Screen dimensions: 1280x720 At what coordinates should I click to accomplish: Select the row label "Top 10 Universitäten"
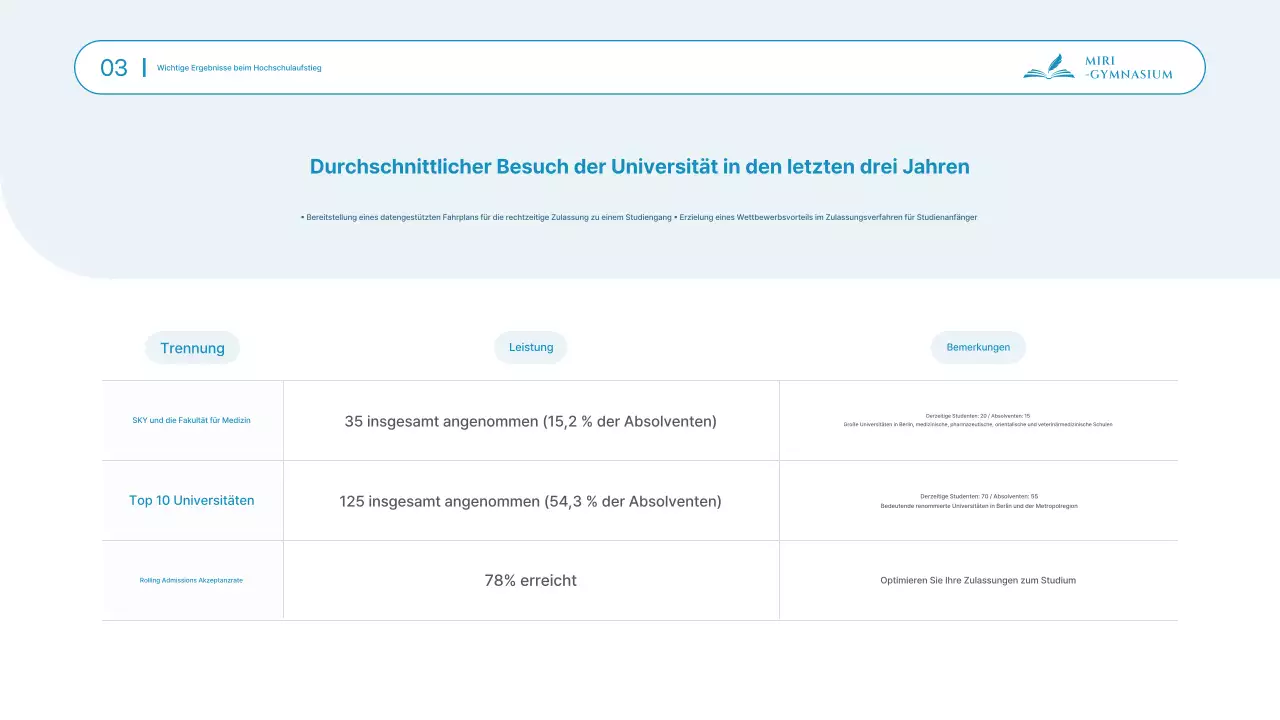click(191, 500)
